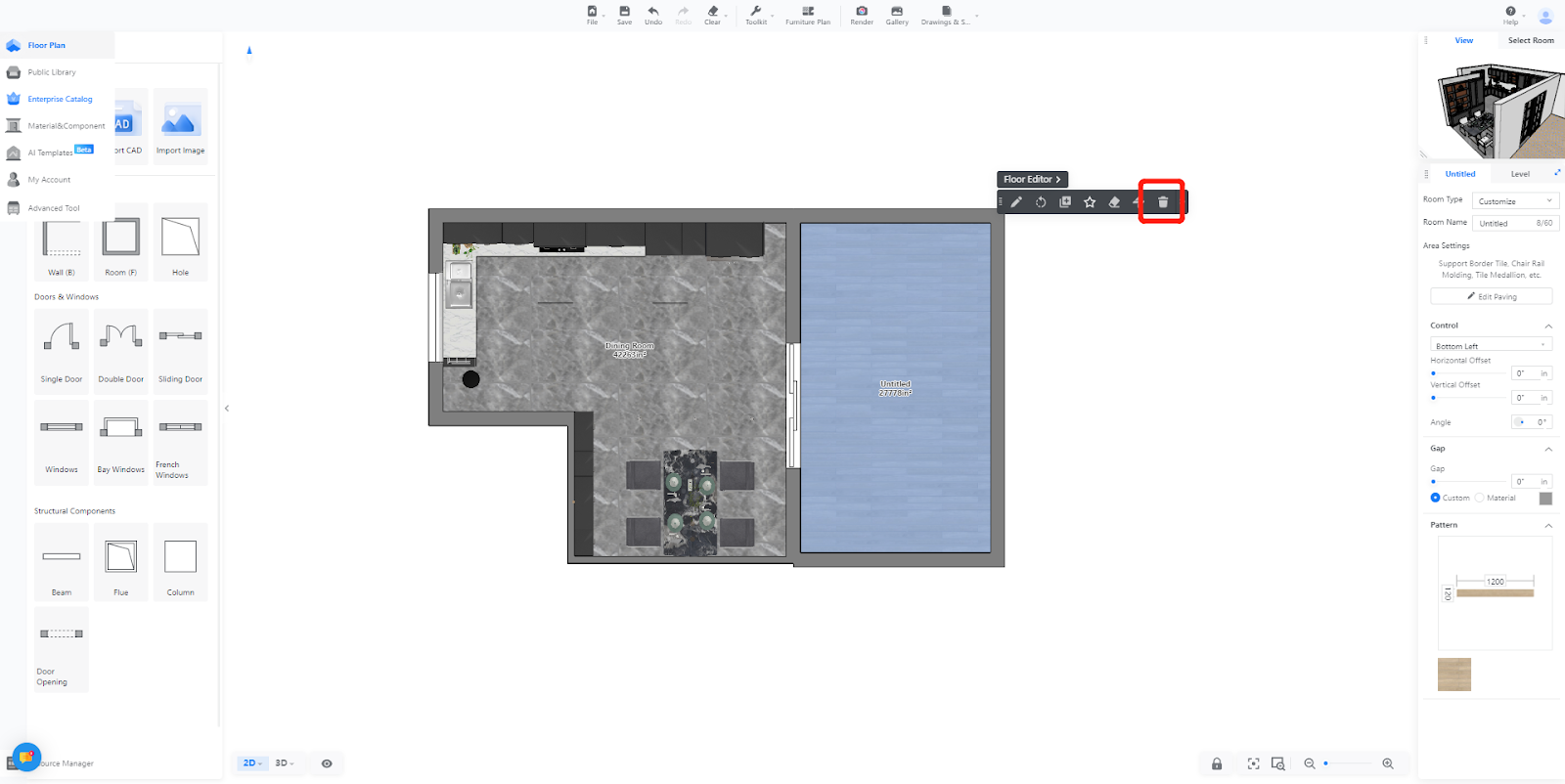1565x784 pixels.
Task: Open AI Templates sidebar menu
Action: (x=58, y=152)
